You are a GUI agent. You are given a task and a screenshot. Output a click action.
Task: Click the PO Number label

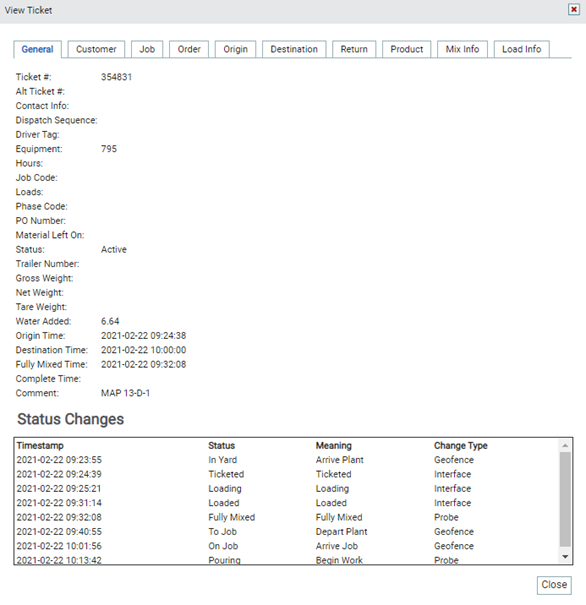tap(41, 221)
